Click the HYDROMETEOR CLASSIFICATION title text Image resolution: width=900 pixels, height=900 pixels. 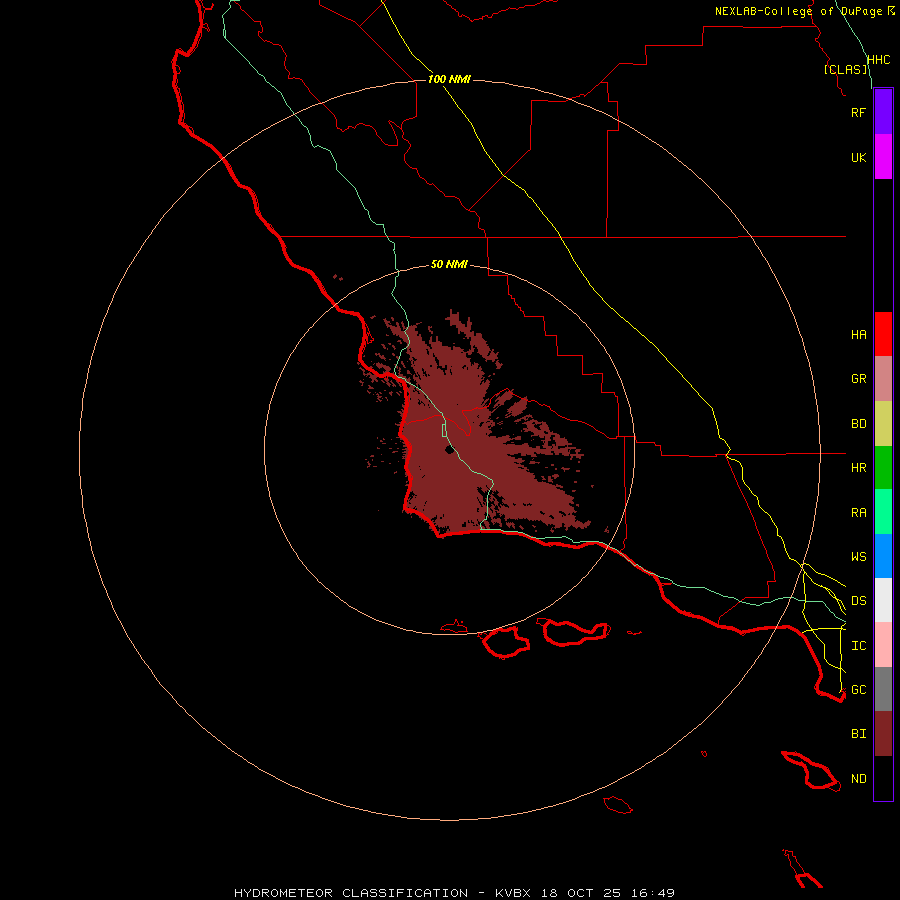coord(351,893)
